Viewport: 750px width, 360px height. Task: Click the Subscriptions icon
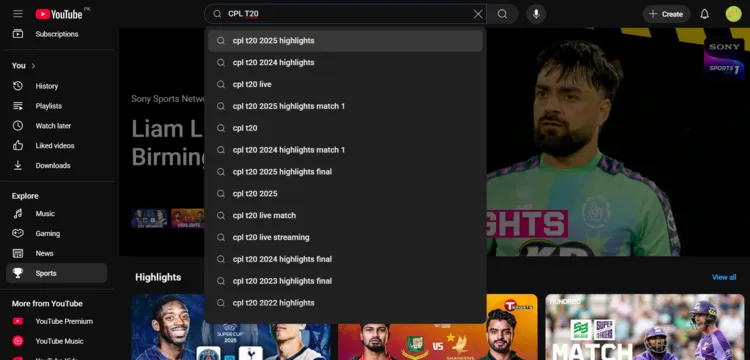point(18,34)
